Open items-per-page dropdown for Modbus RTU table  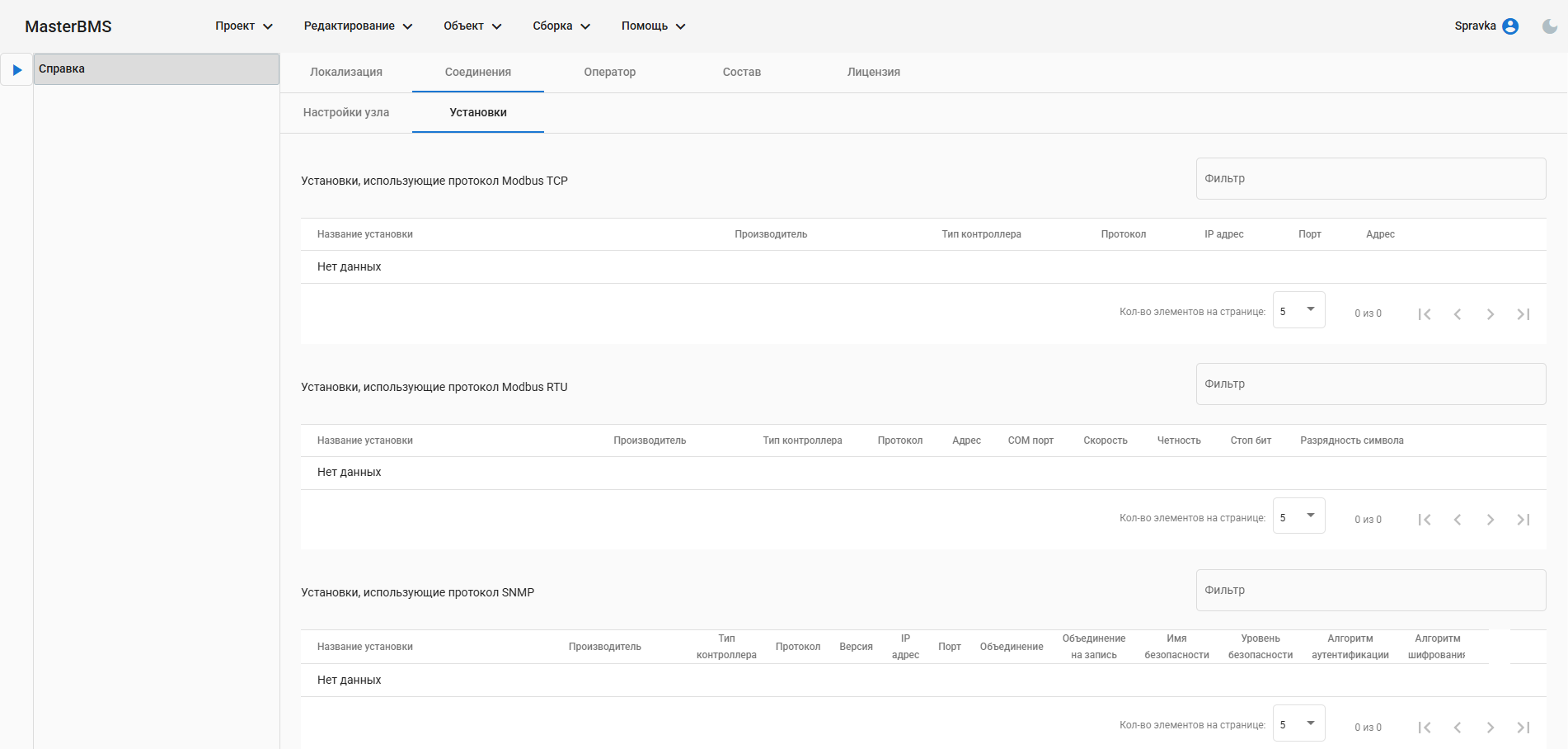1298,516
